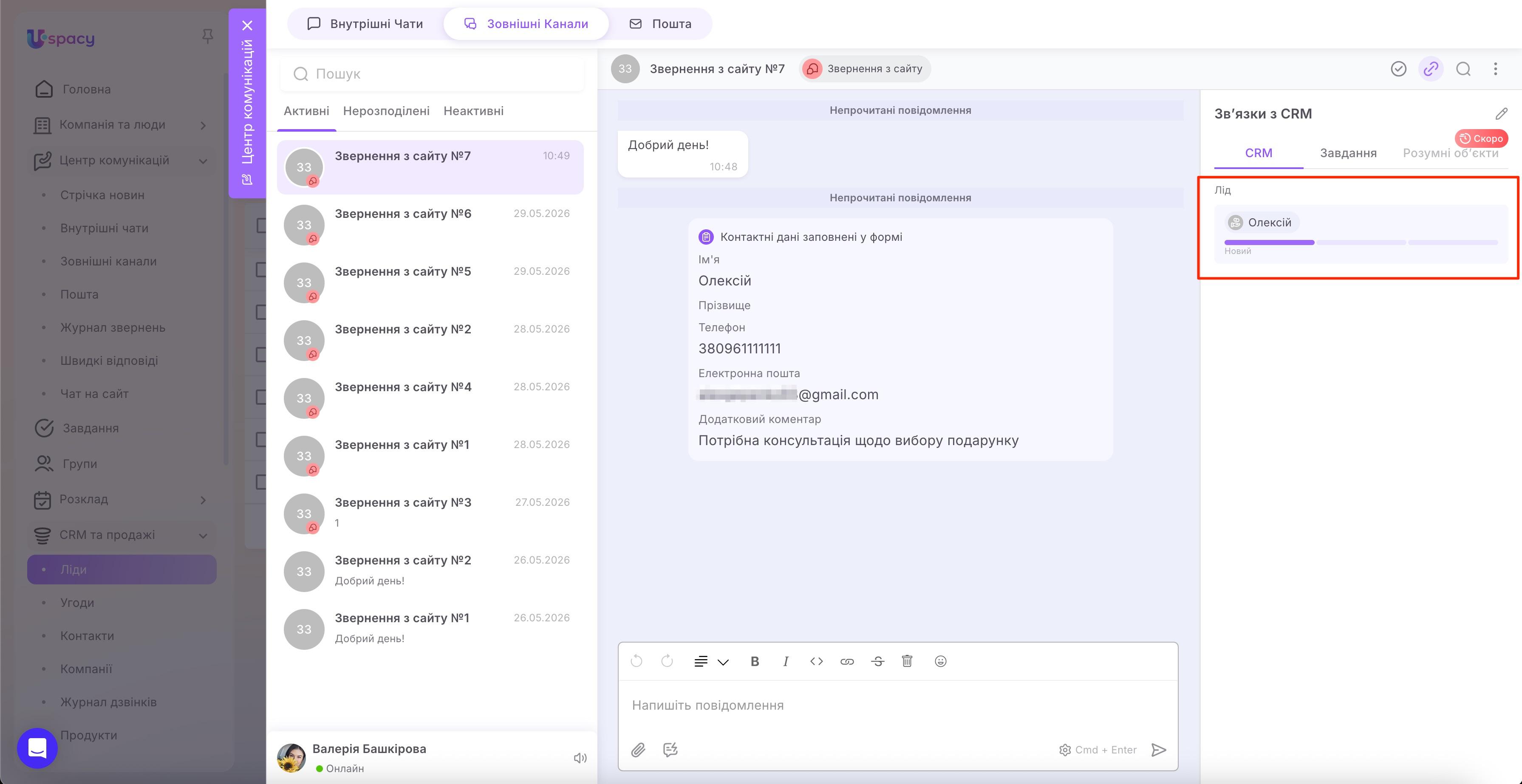Screen dimensions: 1522x784
Task: Open text alignment dropdown in editor
Action: point(711,661)
